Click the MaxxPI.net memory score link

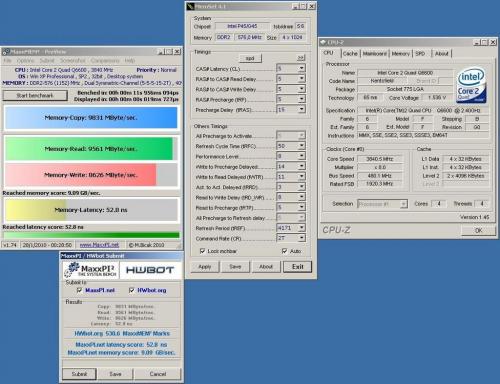coord(121,352)
